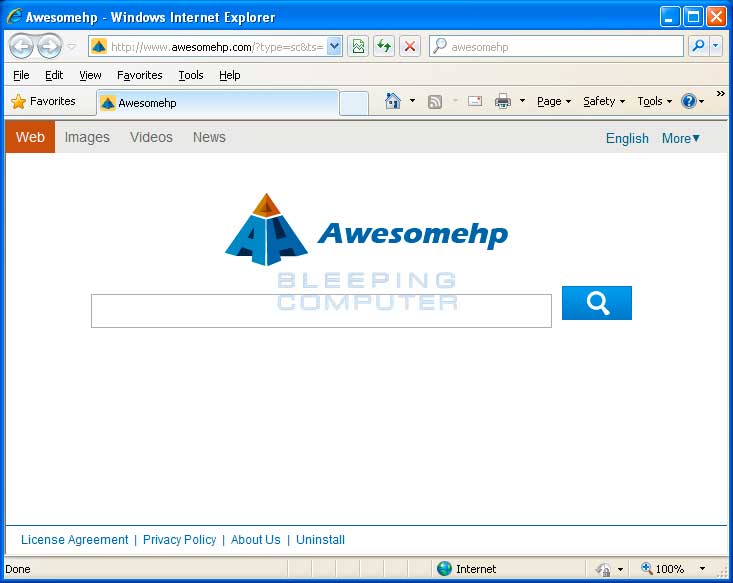This screenshot has width=733, height=583.
Task: Click the magnifier Search button in toolbar
Action: click(x=698, y=46)
